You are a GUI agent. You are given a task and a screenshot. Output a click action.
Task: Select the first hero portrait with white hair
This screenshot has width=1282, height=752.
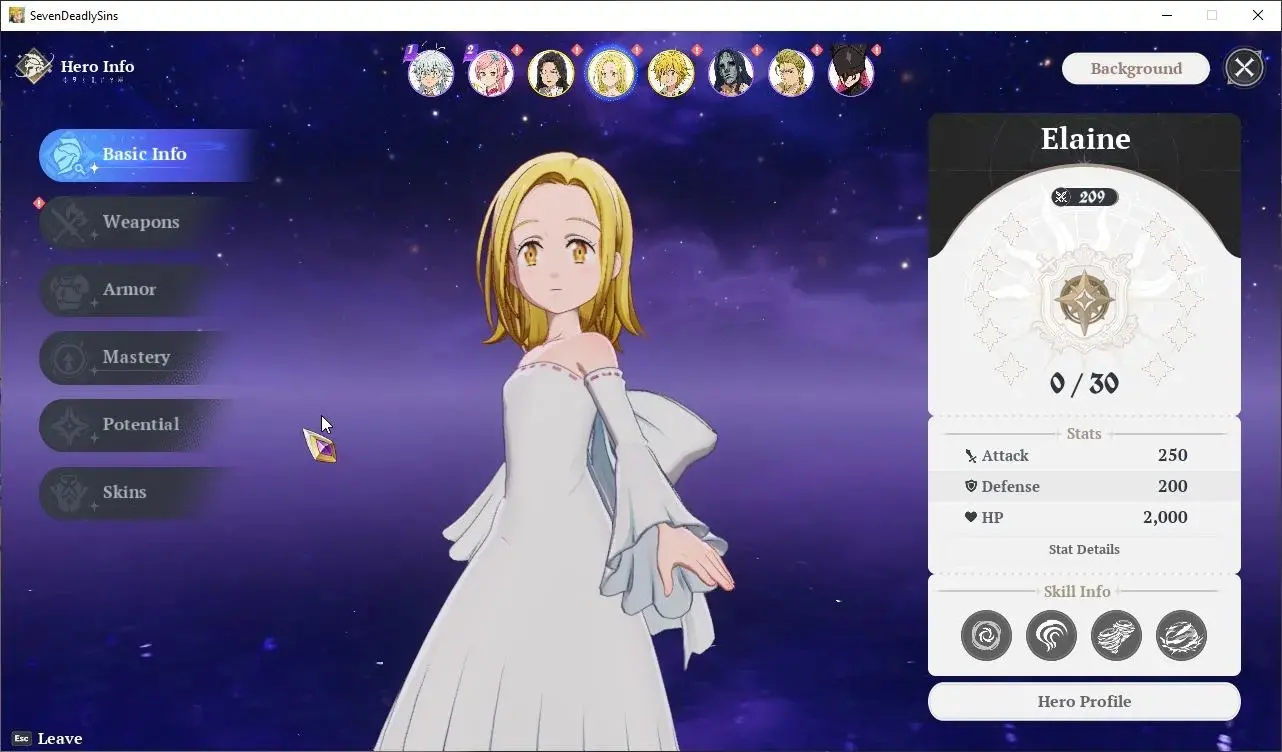(431, 73)
